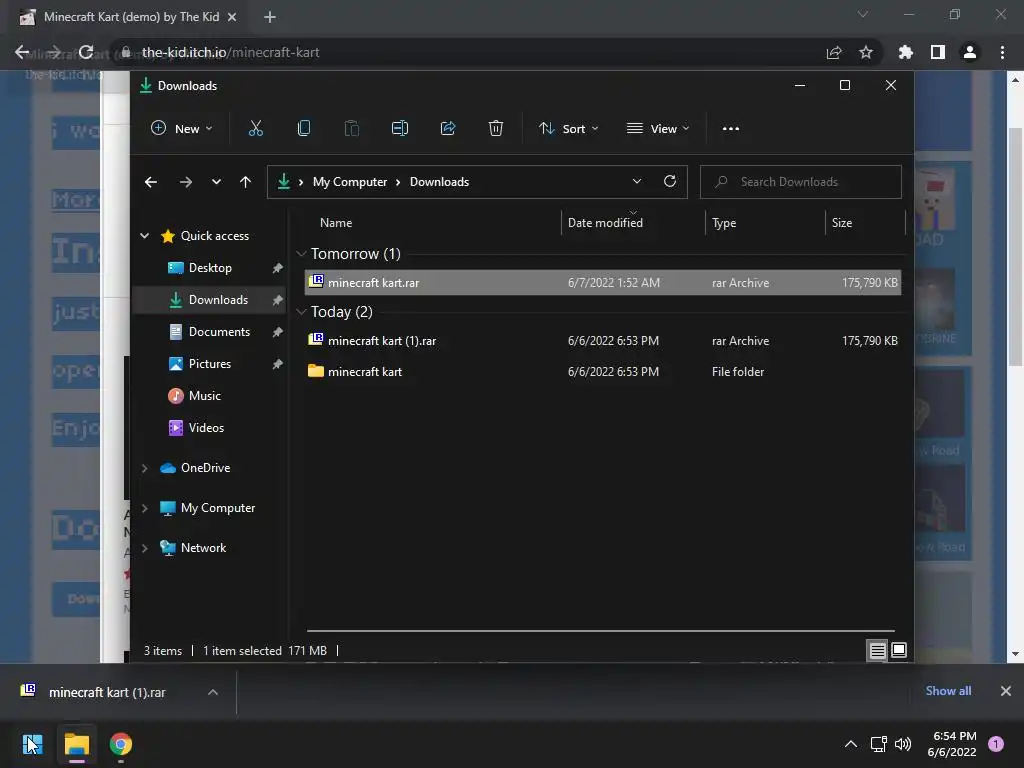Screen dimensions: 1024x768
Task: Click the Share icon in Explorer toolbar
Action: click(x=448, y=129)
